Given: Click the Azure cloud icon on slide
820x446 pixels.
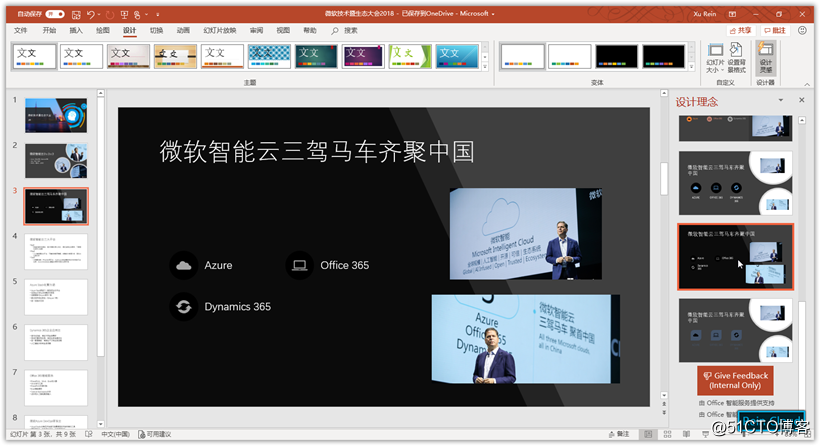Looking at the screenshot, I should [x=184, y=265].
